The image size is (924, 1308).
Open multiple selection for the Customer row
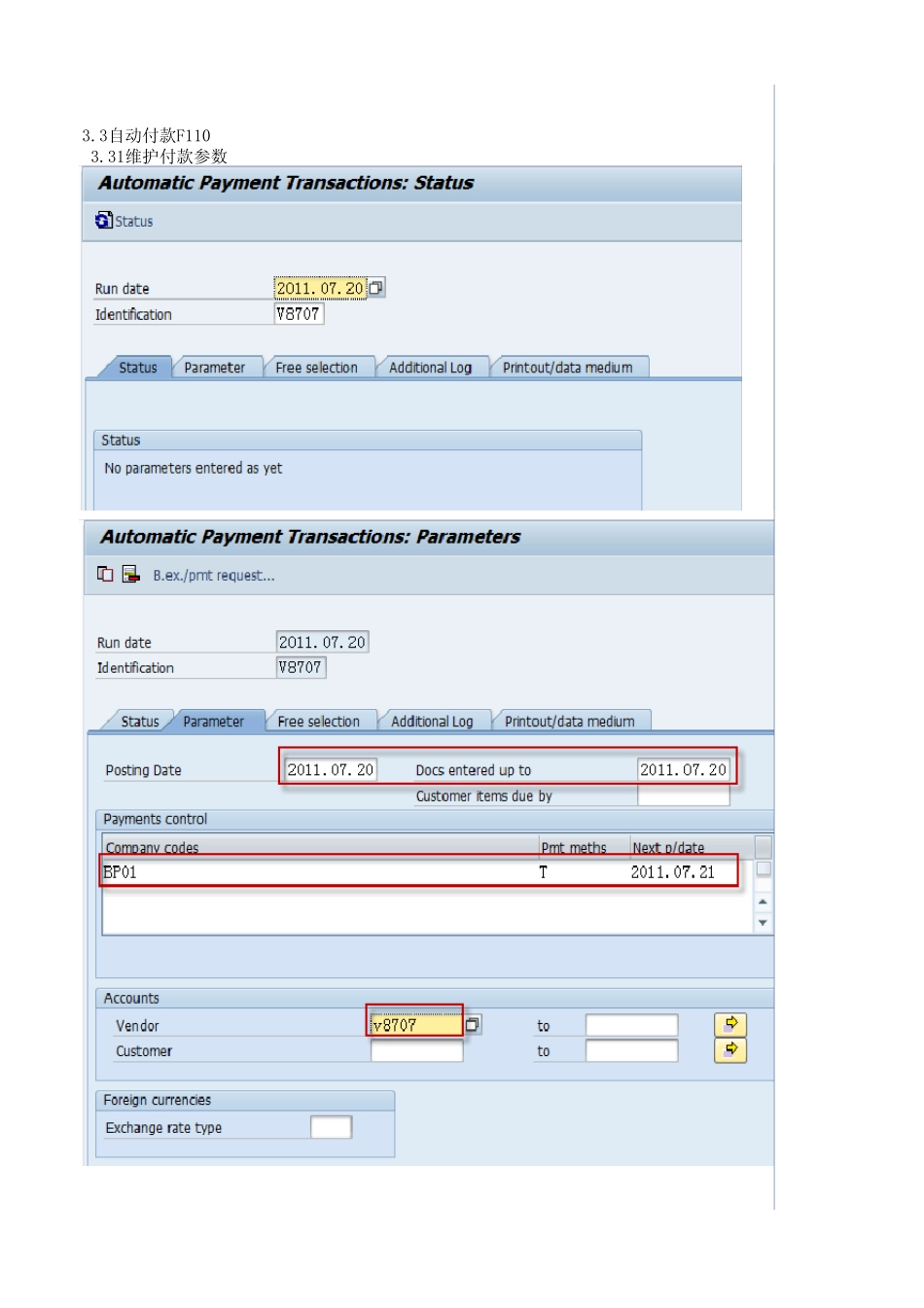click(x=730, y=1050)
